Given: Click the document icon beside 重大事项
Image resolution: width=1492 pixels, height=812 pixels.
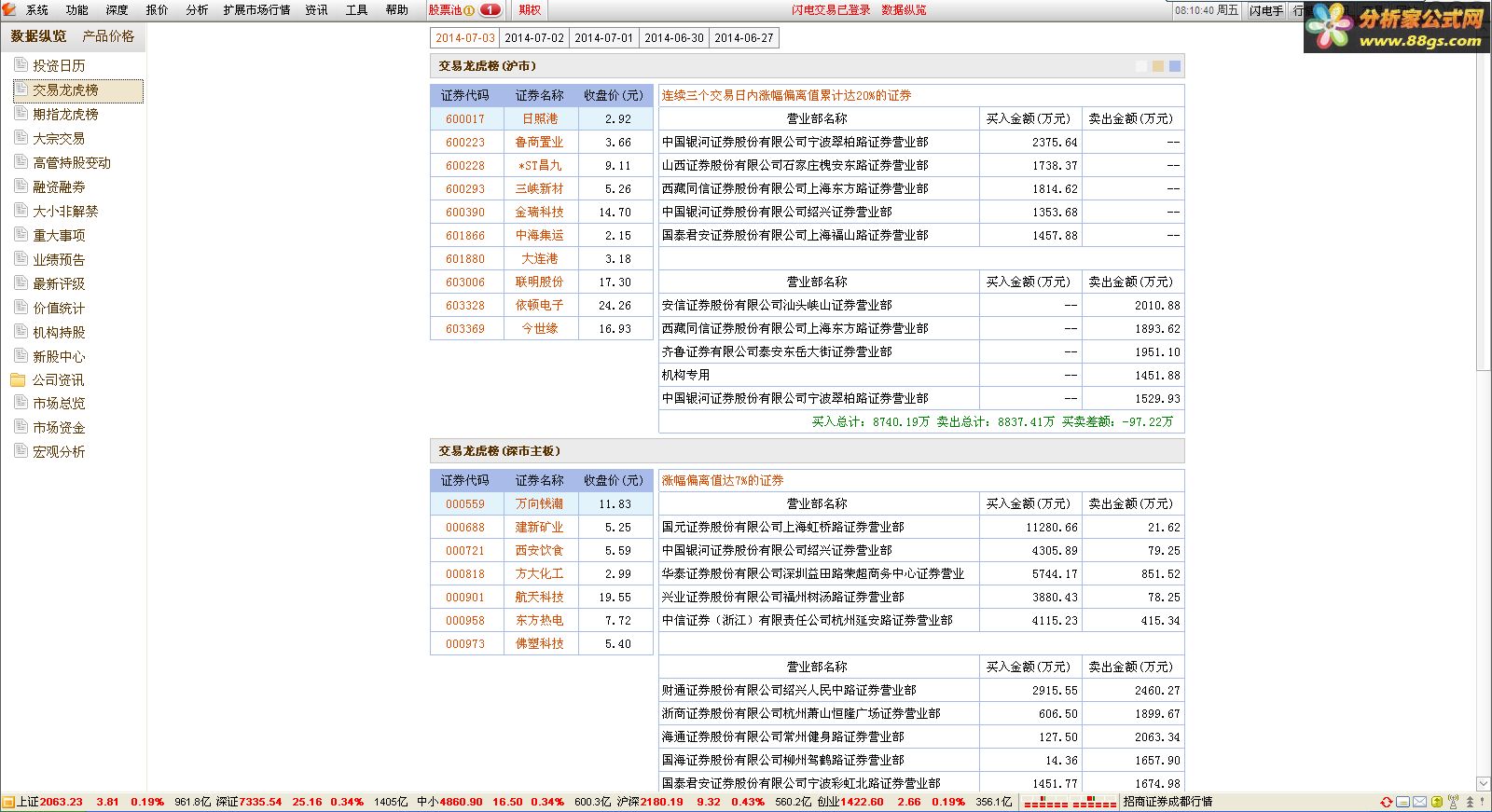Looking at the screenshot, I should [x=21, y=234].
